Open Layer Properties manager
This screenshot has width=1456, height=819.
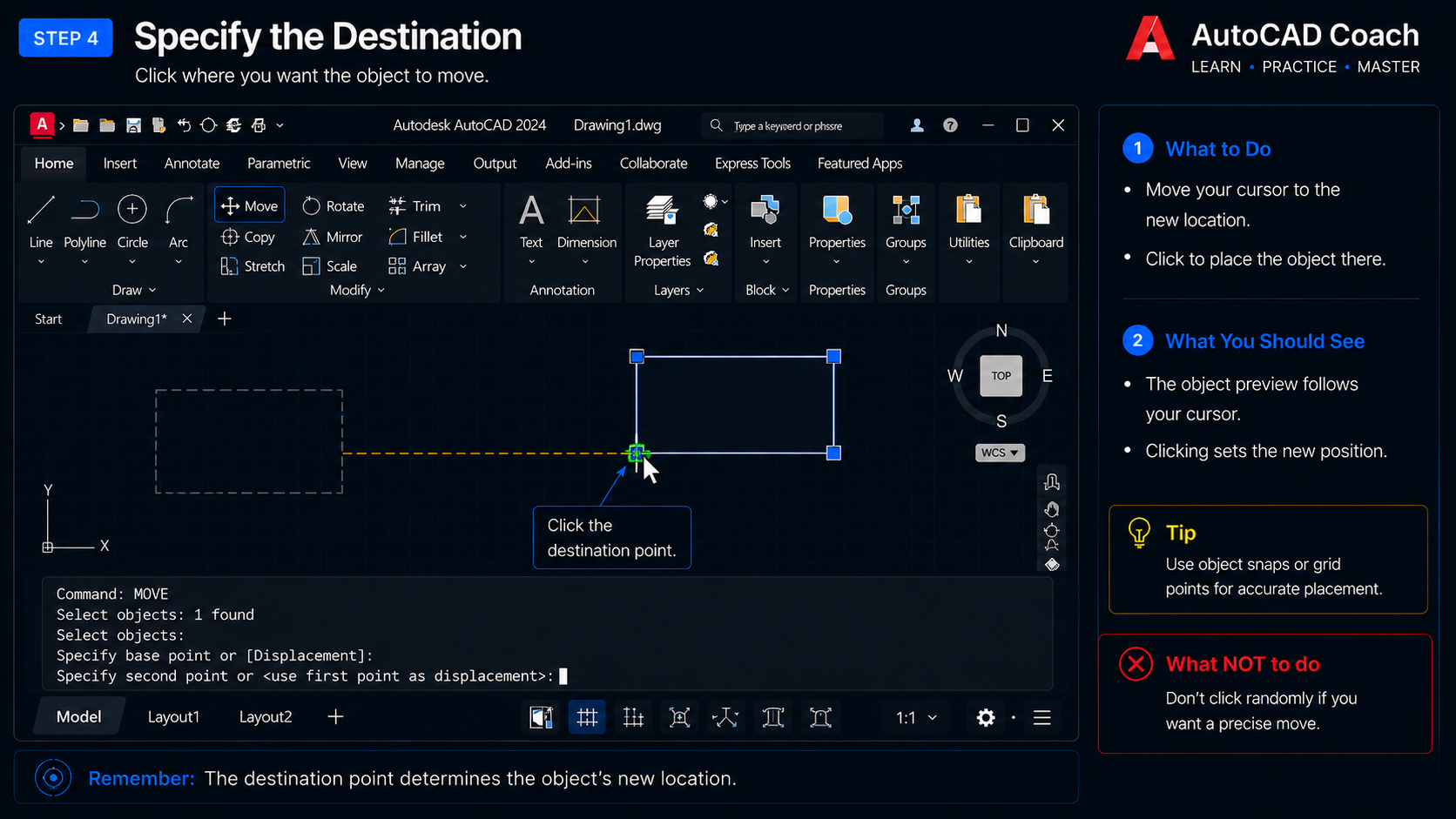coord(663,231)
